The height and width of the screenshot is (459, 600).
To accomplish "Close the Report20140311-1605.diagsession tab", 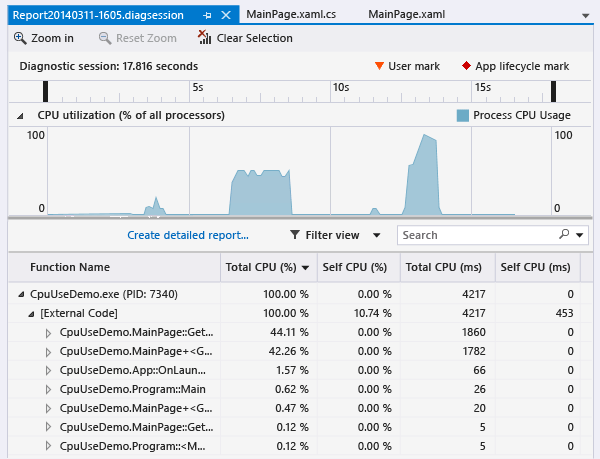I will (x=226, y=15).
